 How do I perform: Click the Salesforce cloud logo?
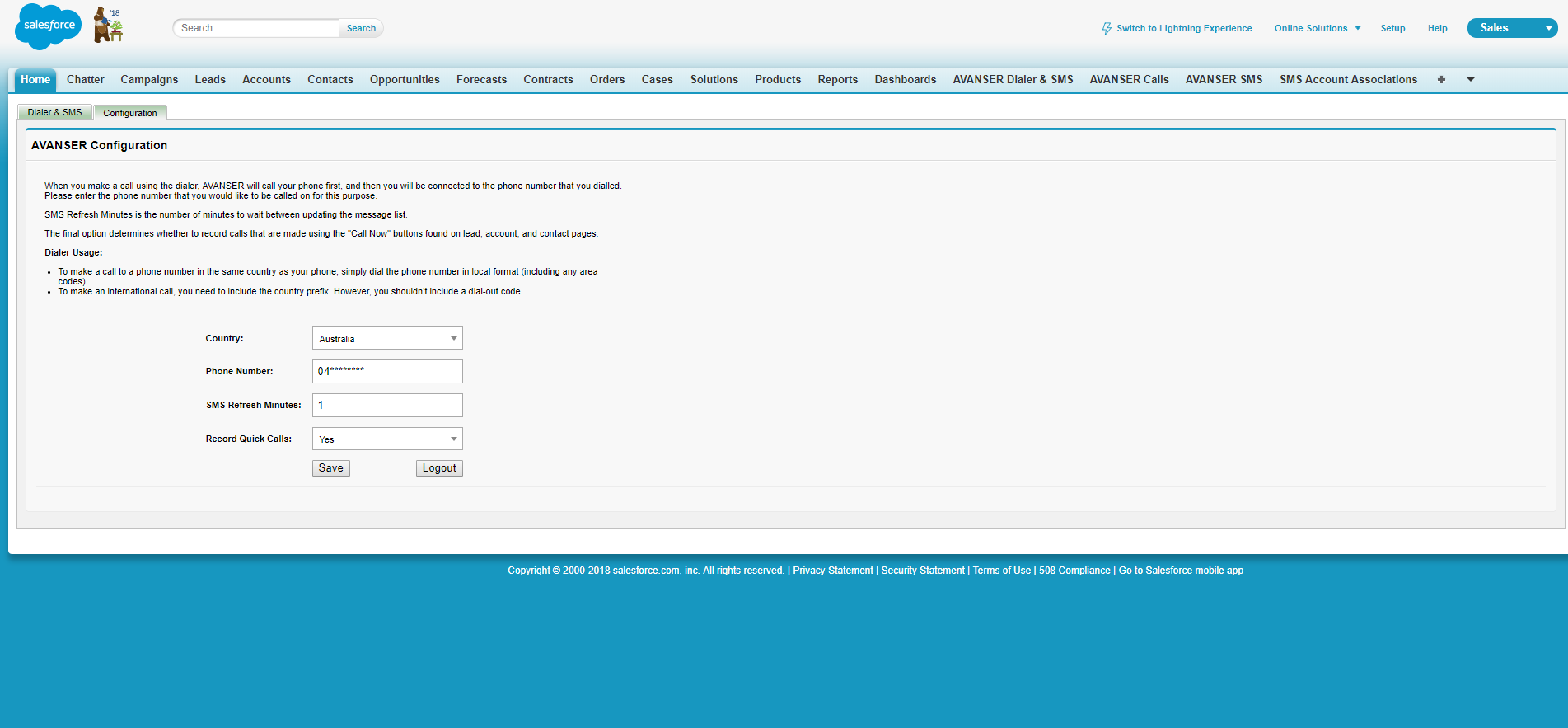pyautogui.click(x=49, y=26)
